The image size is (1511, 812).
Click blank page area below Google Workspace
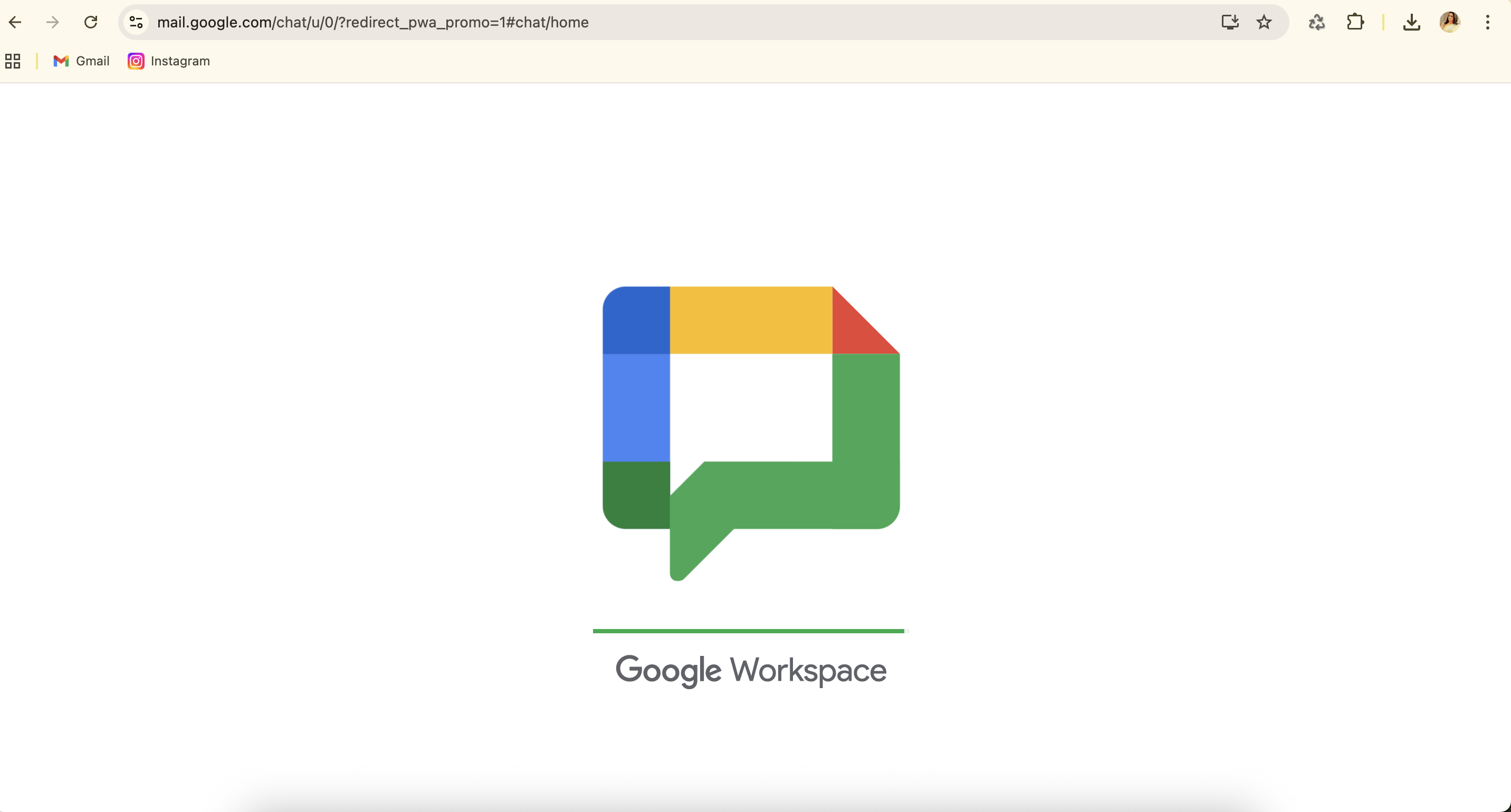click(751, 745)
